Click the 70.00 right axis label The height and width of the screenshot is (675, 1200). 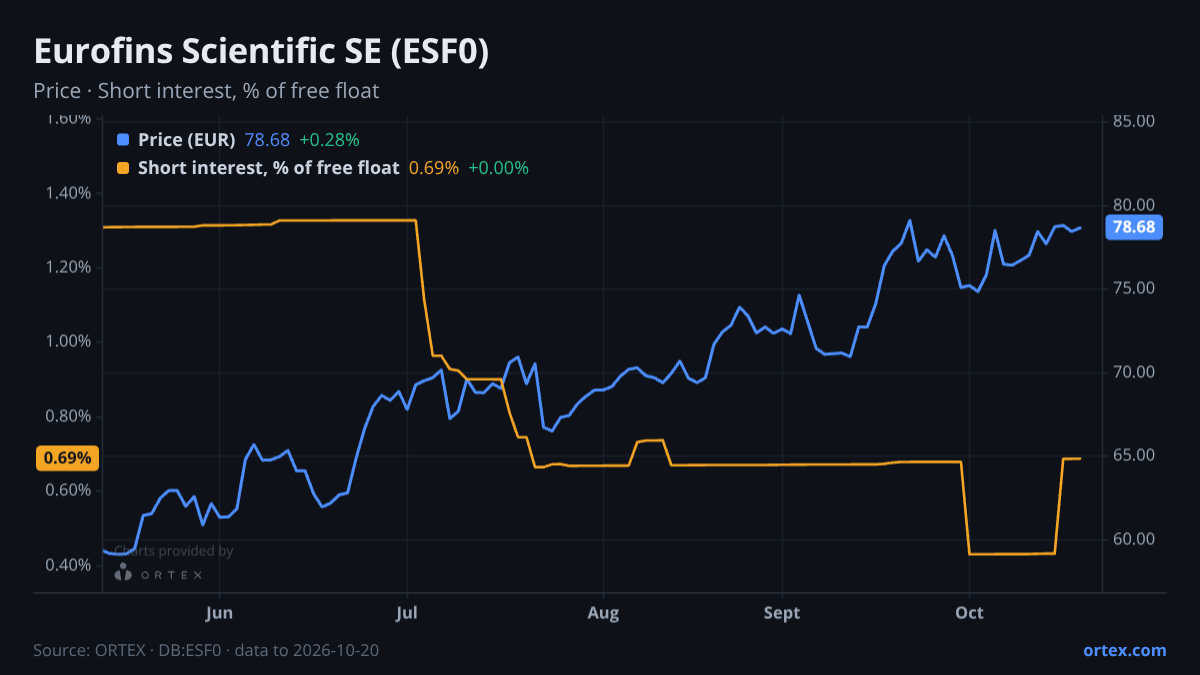tap(1133, 372)
